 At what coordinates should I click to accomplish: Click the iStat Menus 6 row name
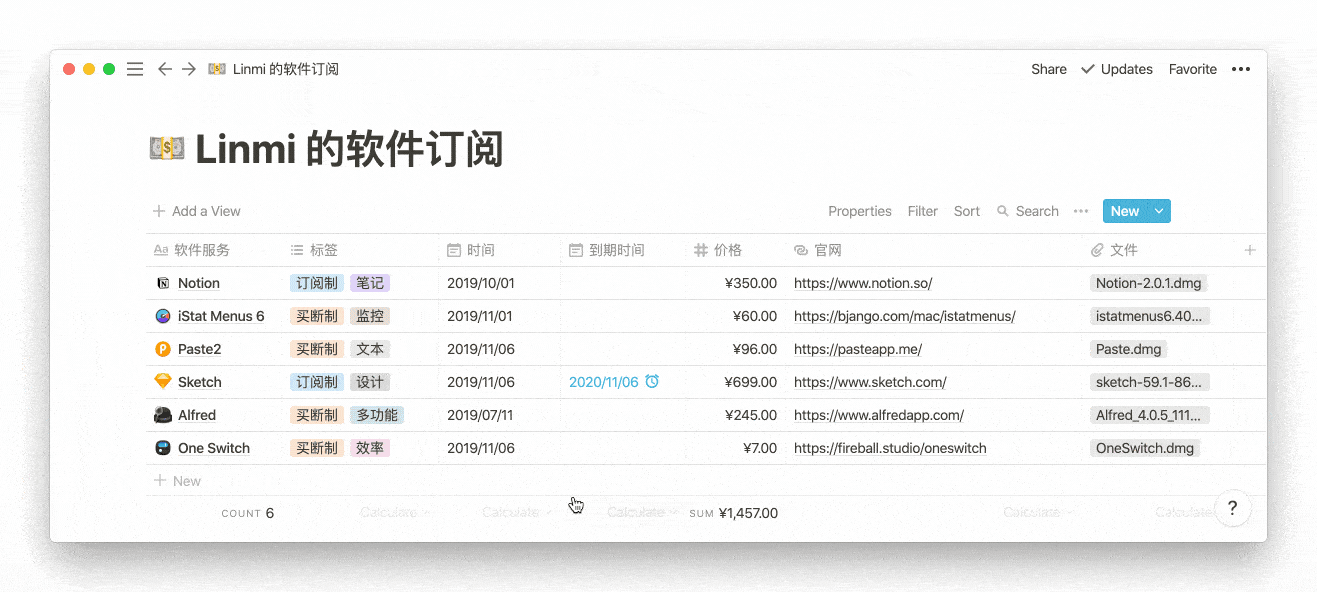(221, 316)
